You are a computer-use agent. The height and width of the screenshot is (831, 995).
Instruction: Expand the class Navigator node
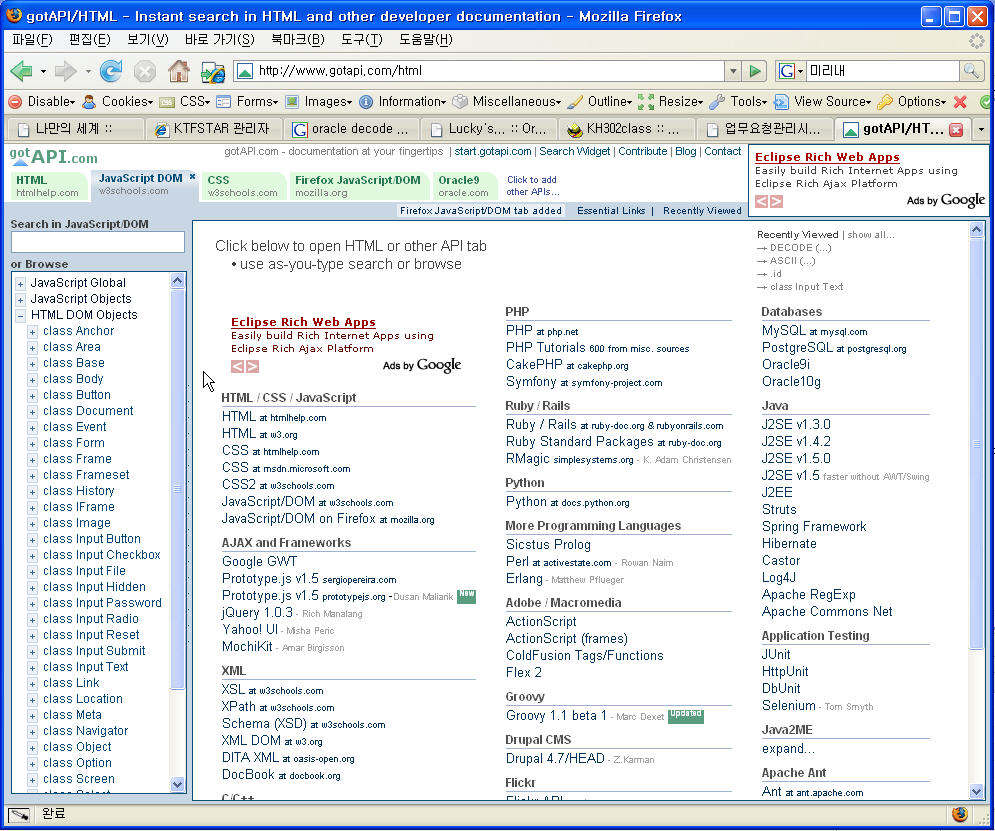coord(32,731)
